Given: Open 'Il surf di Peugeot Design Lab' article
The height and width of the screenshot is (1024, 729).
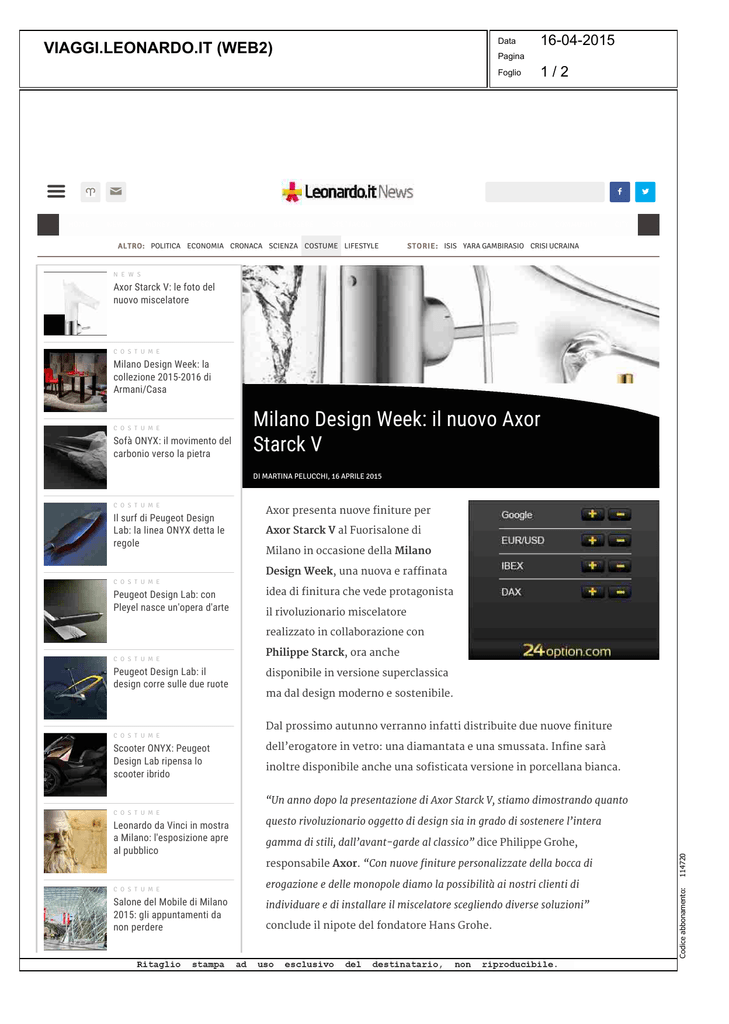Looking at the screenshot, I should point(169,530).
